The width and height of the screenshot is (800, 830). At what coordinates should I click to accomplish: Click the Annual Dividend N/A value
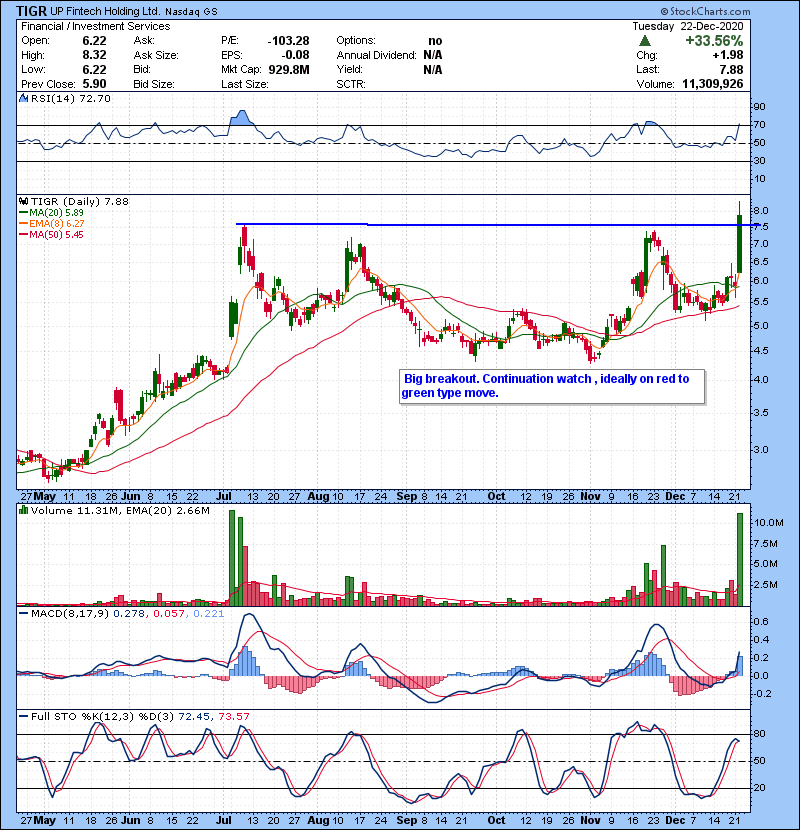(433, 55)
